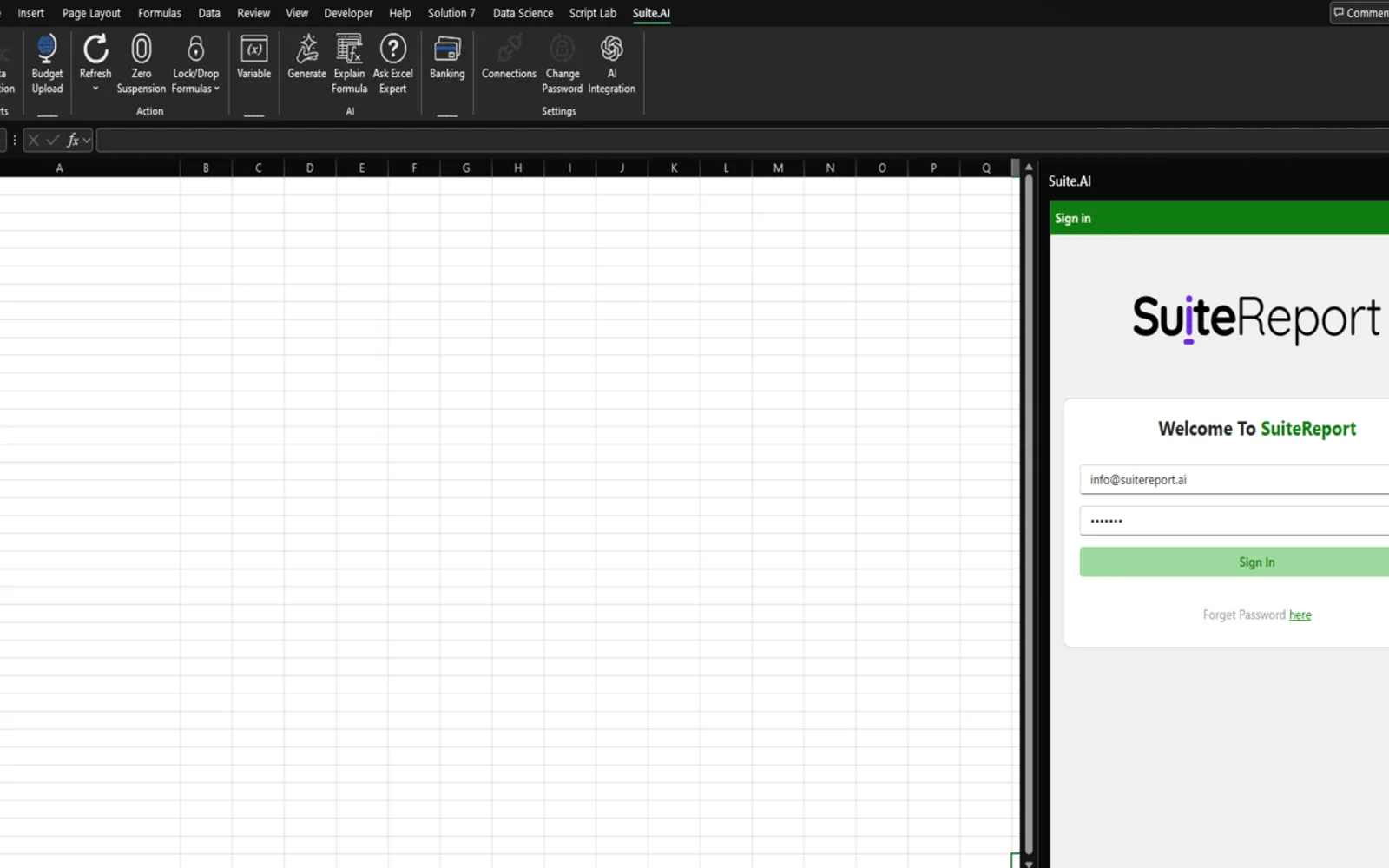Image resolution: width=1389 pixels, height=868 pixels.
Task: Select column Q header
Action: point(986,168)
